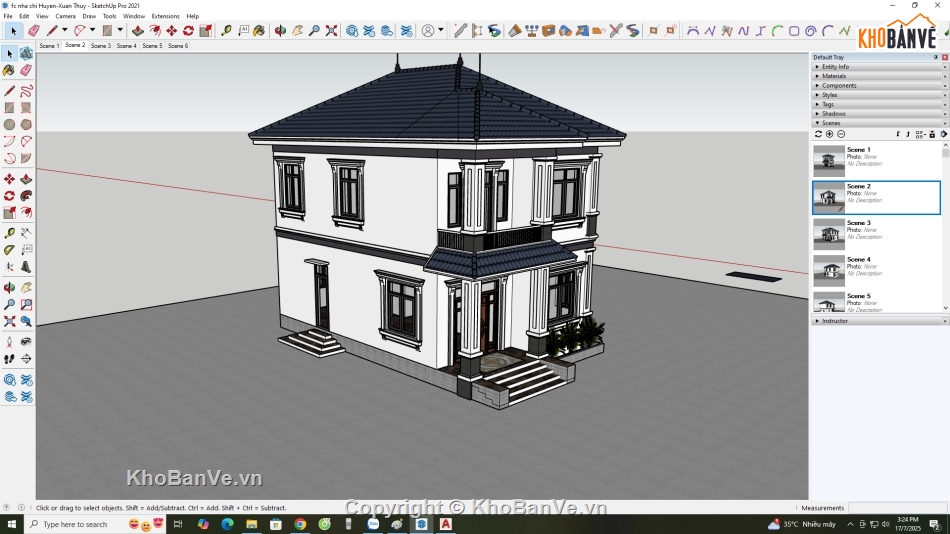Select the Protractor tool in left toolbar

(9, 250)
